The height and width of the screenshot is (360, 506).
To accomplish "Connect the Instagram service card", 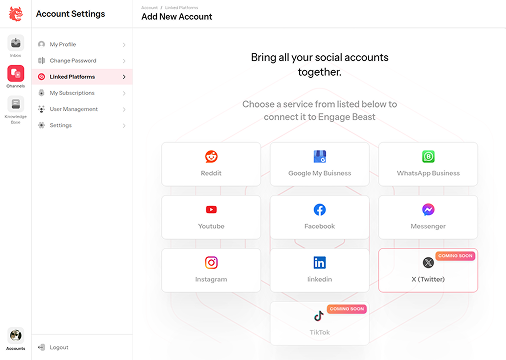I will point(211,270).
